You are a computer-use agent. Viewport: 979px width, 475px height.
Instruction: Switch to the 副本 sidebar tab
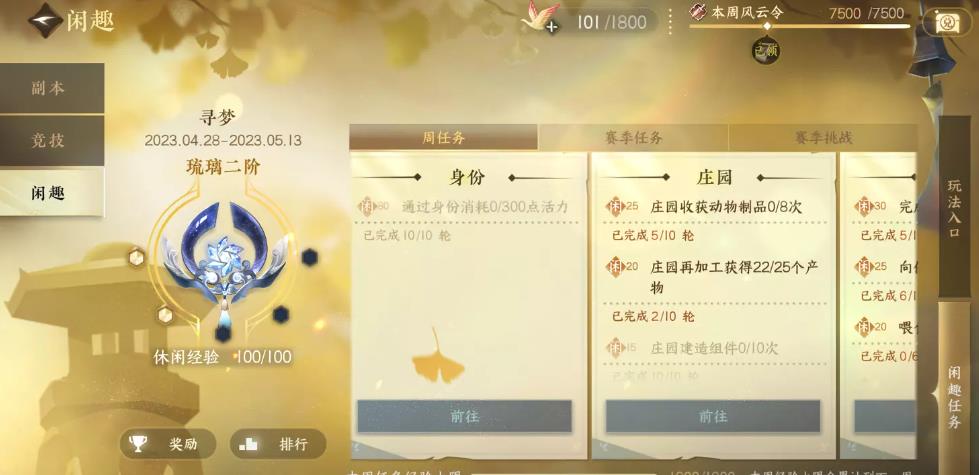tap(52, 89)
